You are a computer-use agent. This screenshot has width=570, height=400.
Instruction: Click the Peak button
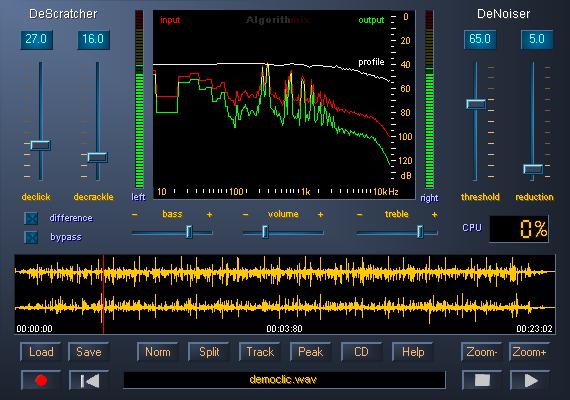click(x=310, y=352)
